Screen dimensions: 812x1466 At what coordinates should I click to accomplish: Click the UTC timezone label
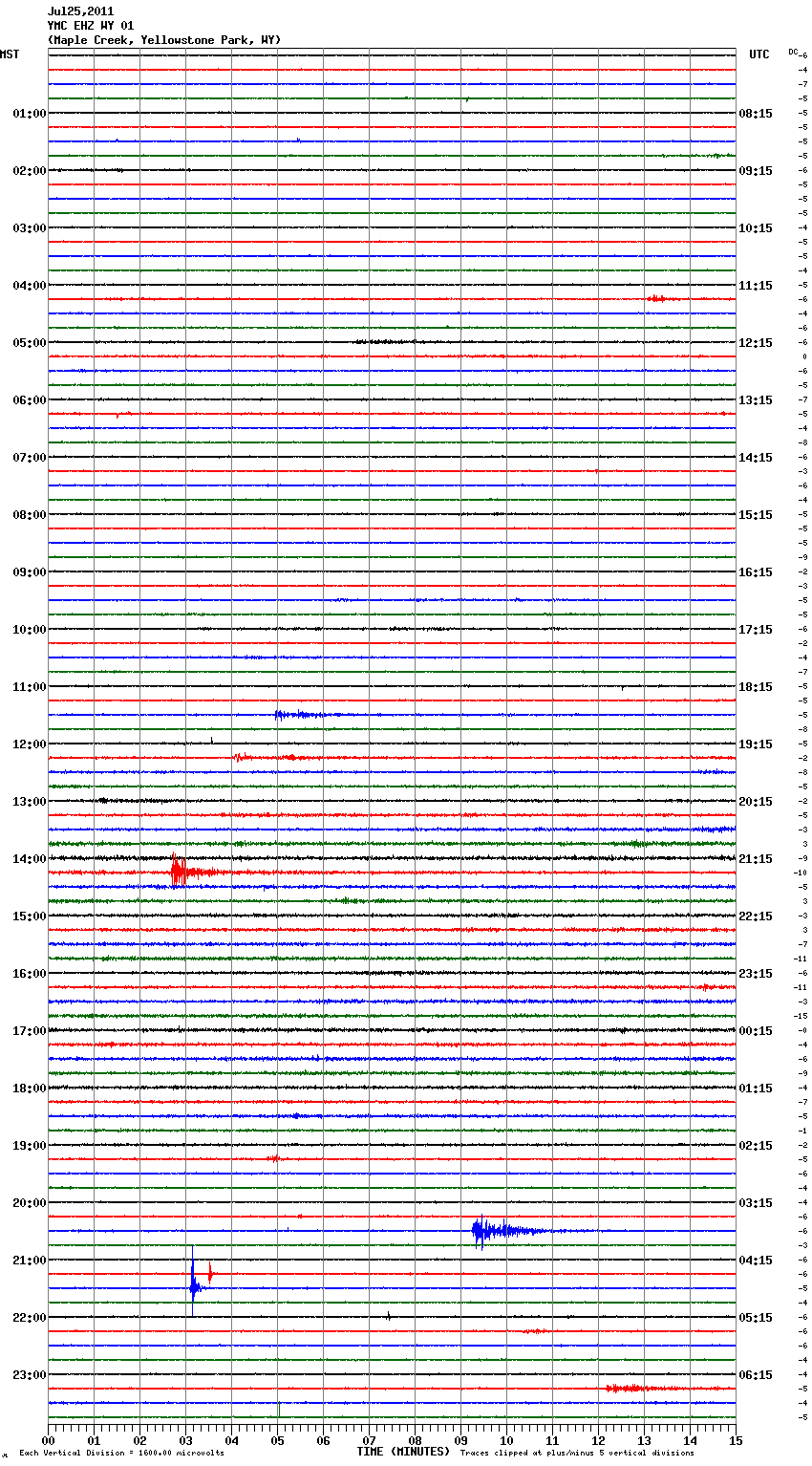click(759, 54)
